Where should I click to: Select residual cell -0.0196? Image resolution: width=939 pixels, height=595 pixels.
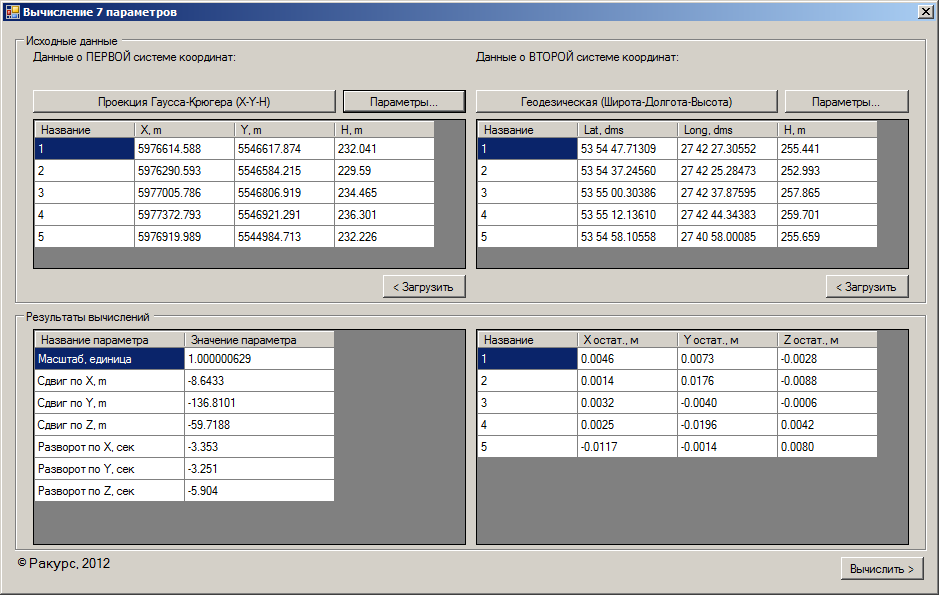click(x=728, y=425)
